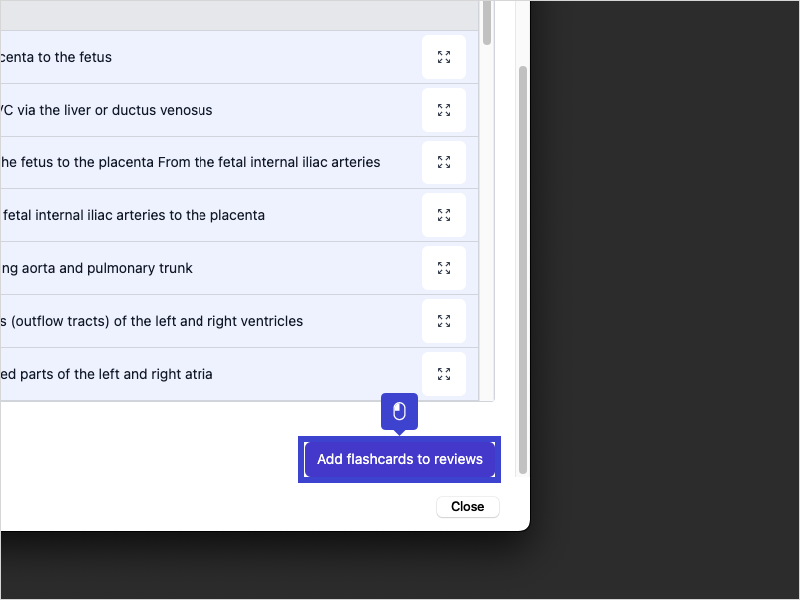Select 'parts of the left and right atria' text
Viewport: 800px width, 600px height.
(x=107, y=374)
